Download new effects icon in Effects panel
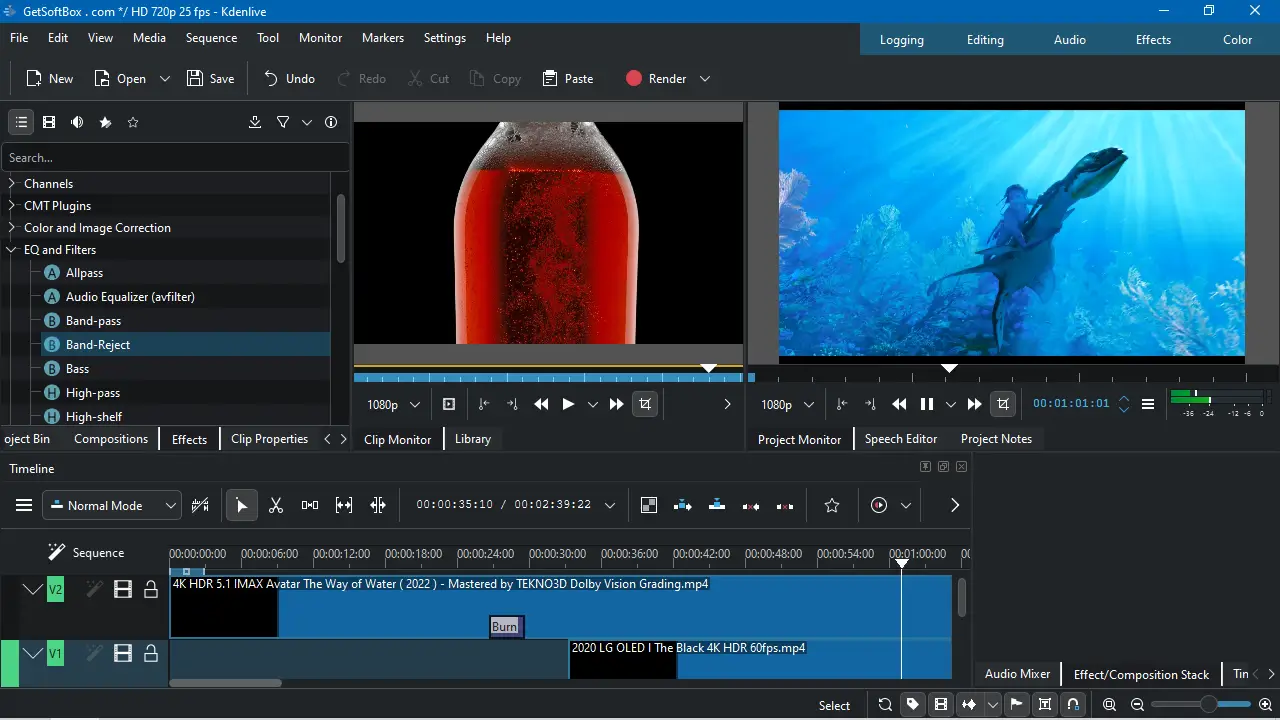The image size is (1280, 720). 255,122
